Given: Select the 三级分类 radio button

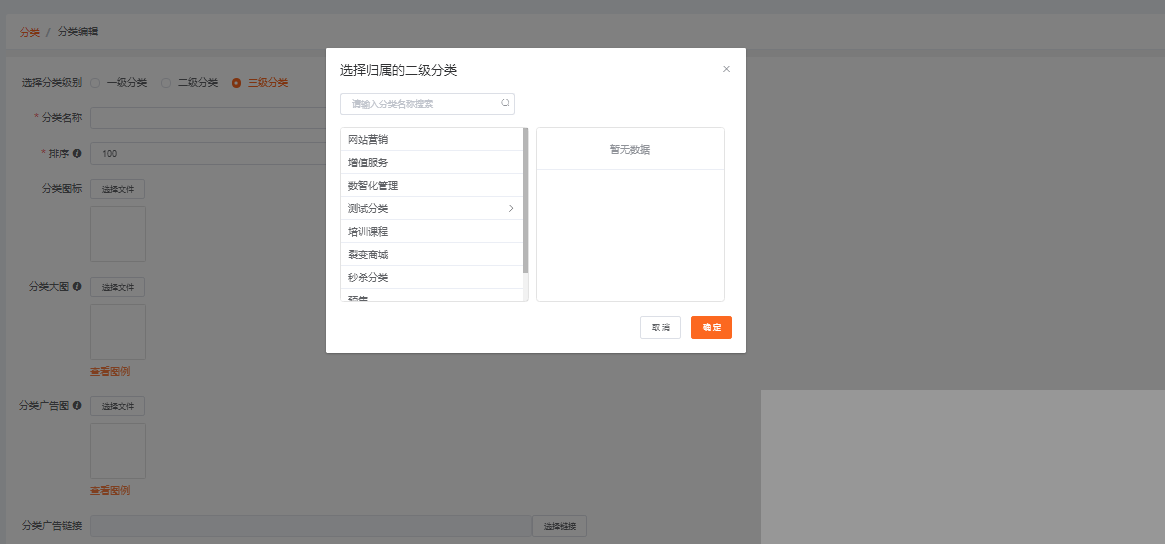Looking at the screenshot, I should tap(236, 83).
